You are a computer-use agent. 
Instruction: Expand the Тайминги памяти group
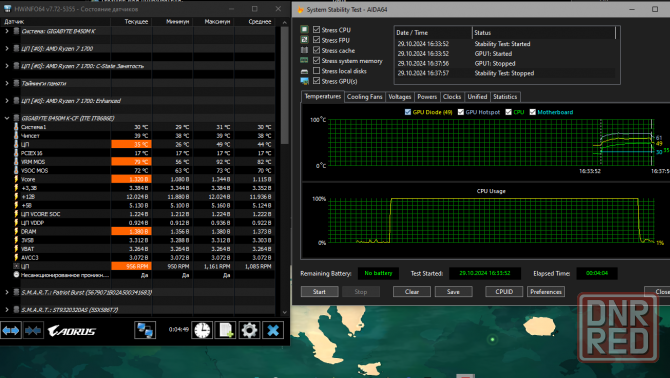pyautogui.click(x=7, y=83)
